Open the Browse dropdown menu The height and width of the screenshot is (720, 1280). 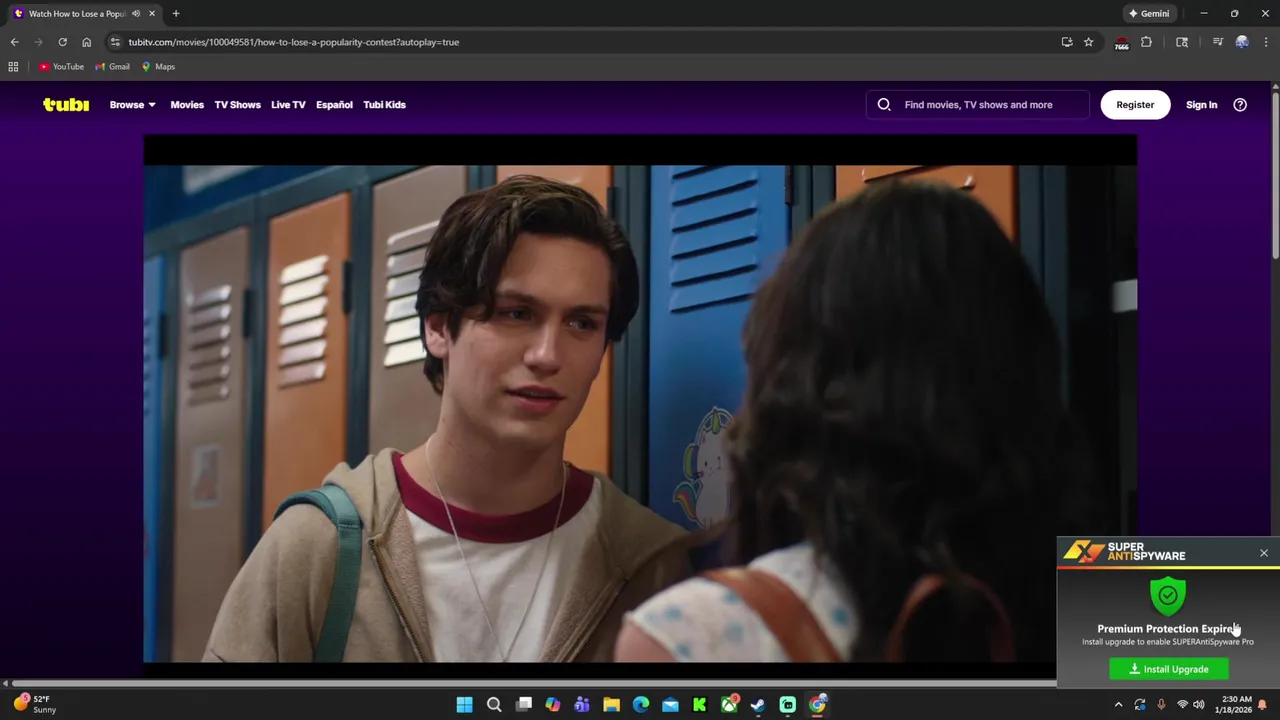coord(132,104)
